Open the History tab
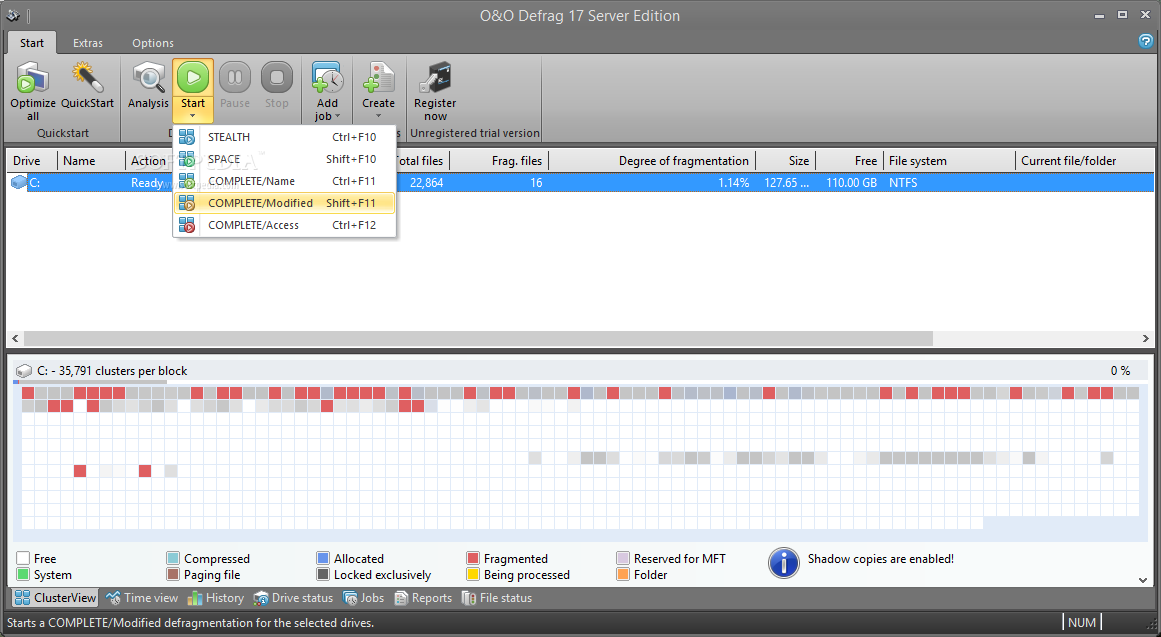Viewport: 1161px width, 637px height. [x=215, y=598]
